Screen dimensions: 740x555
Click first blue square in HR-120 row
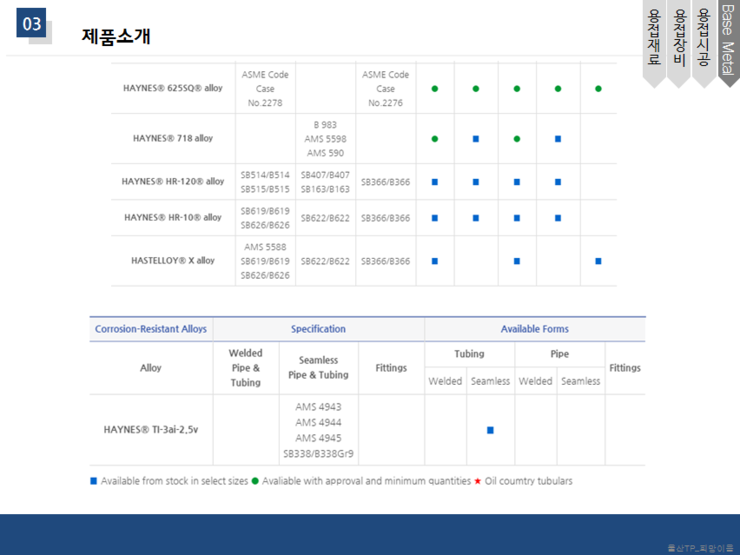tap(435, 182)
